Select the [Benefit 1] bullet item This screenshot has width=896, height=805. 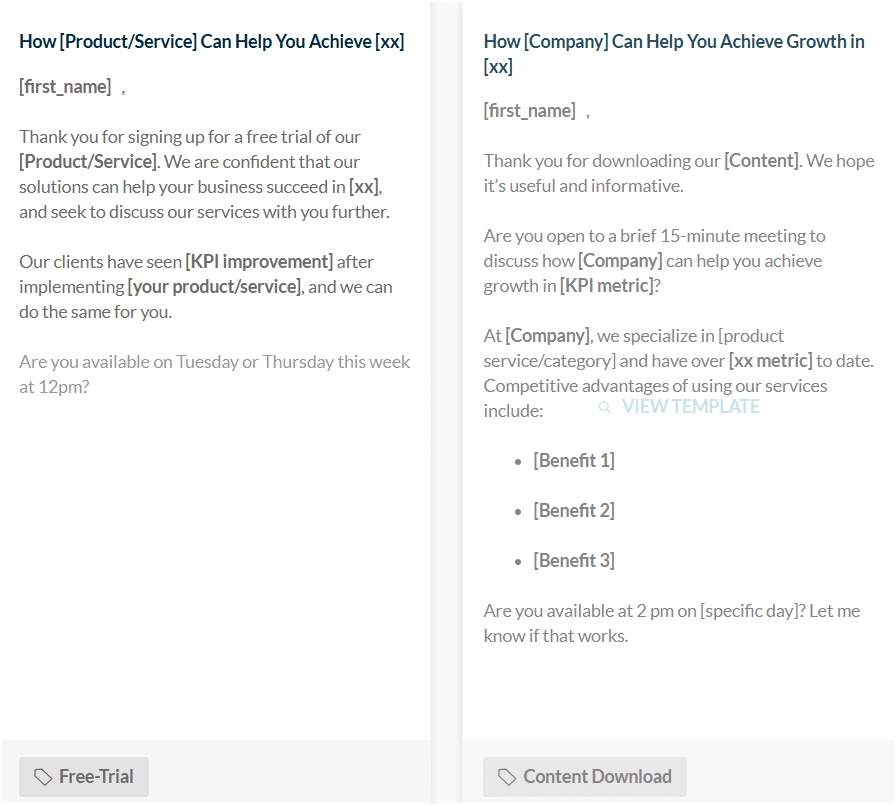pos(574,460)
